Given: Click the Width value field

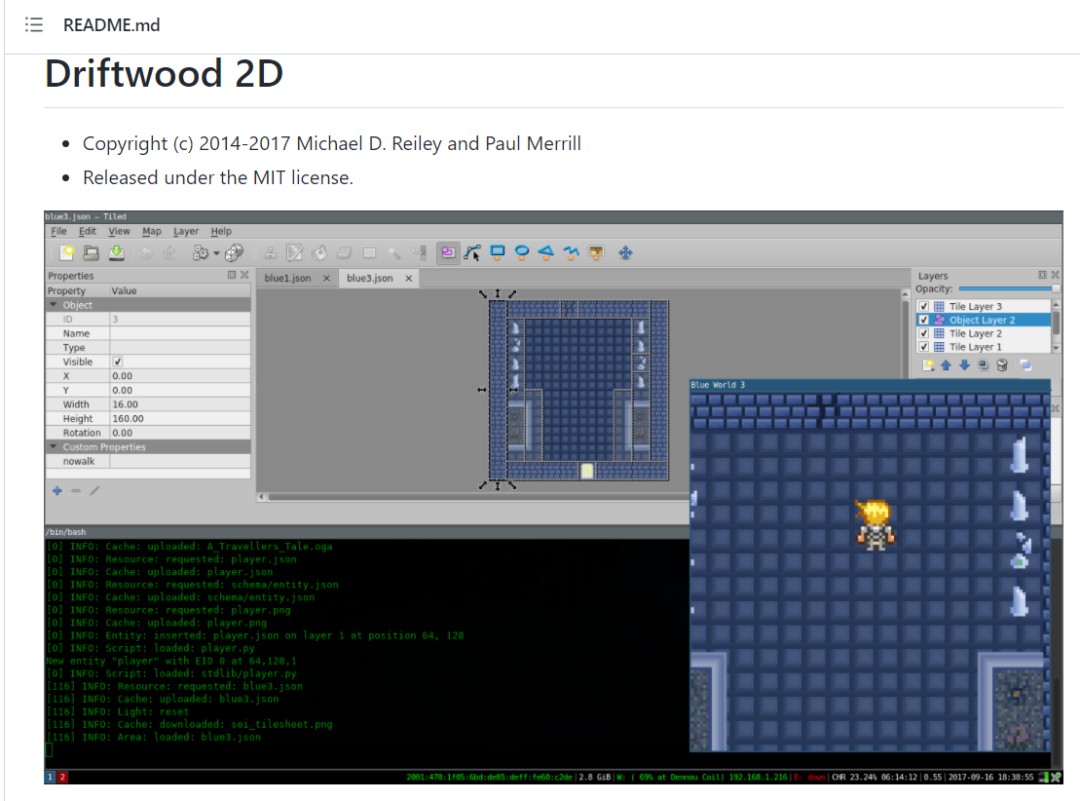Looking at the screenshot, I should tap(180, 404).
